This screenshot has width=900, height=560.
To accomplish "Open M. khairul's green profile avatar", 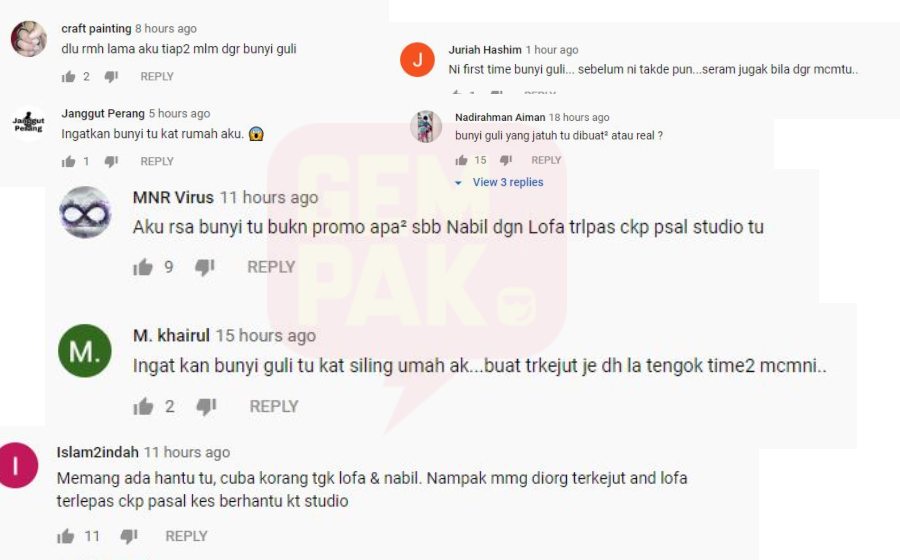I will click(85, 351).
